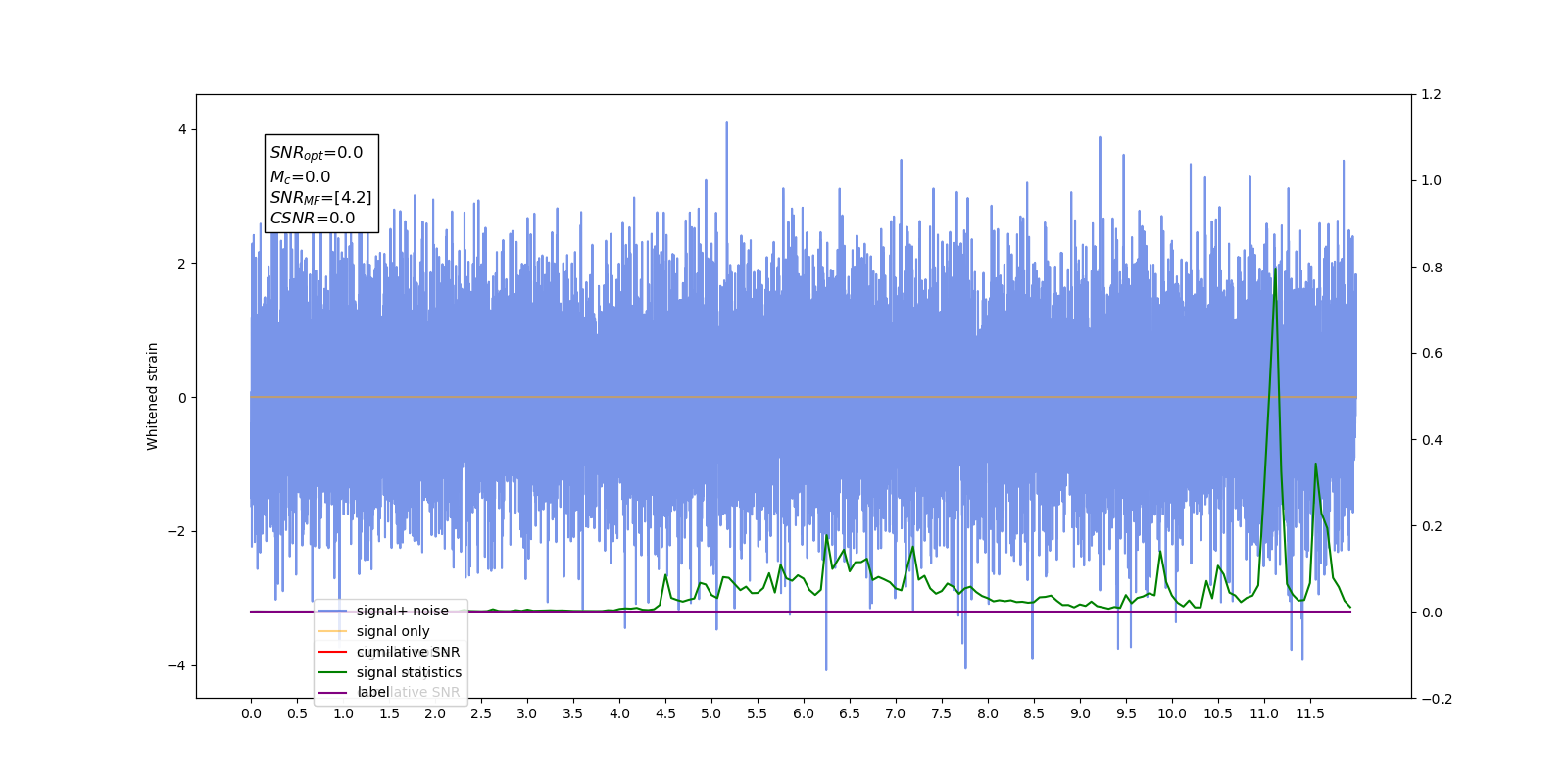Viewport: 1568px width, 784px height.
Task: Click the 'signal statistics' legend label
Action: tap(409, 672)
